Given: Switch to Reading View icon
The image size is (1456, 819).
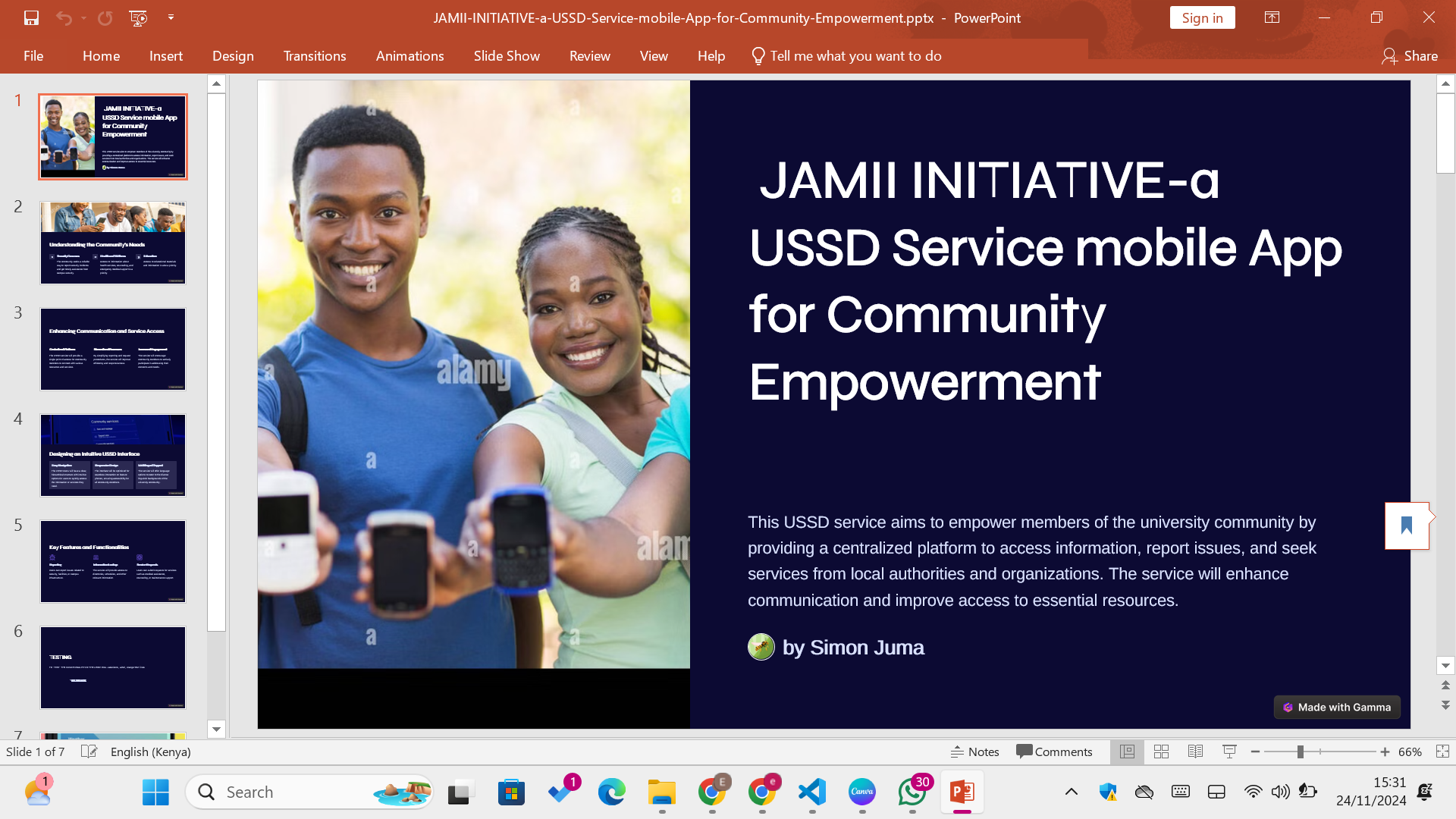Looking at the screenshot, I should point(1195,752).
